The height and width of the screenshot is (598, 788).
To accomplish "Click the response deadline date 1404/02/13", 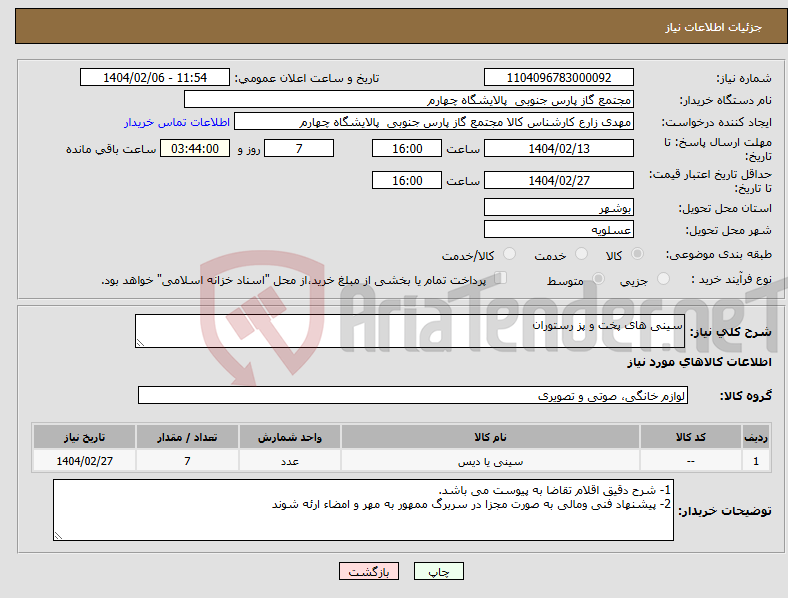I will tap(558, 148).
